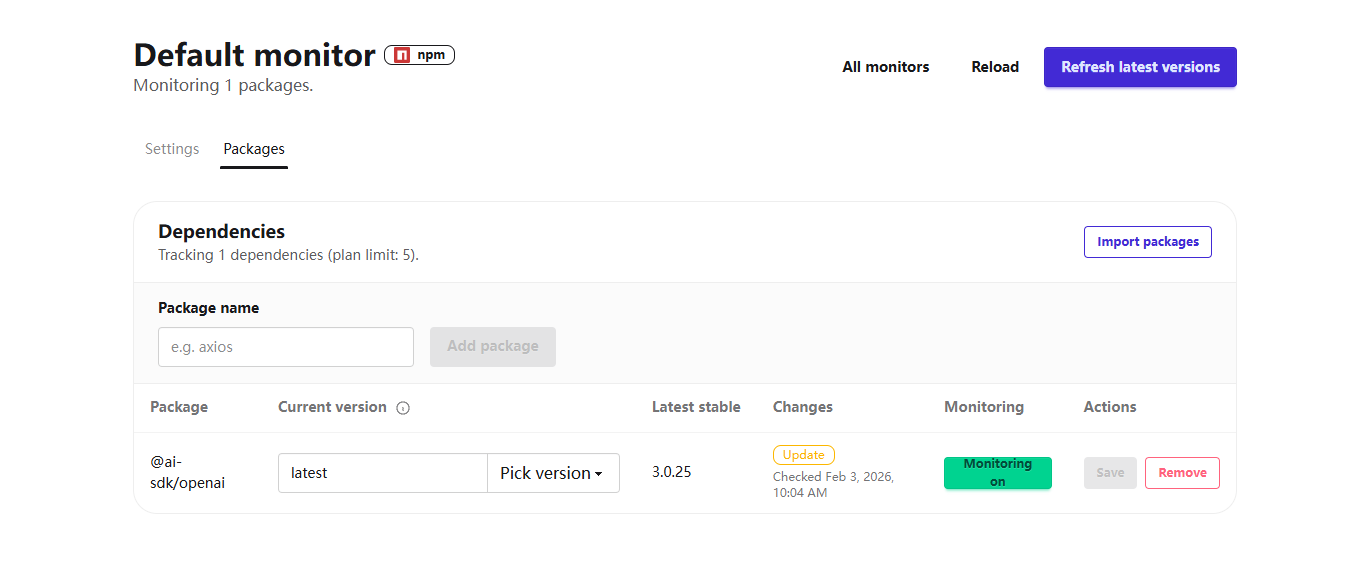Click the Monitoring column header

click(x=984, y=407)
